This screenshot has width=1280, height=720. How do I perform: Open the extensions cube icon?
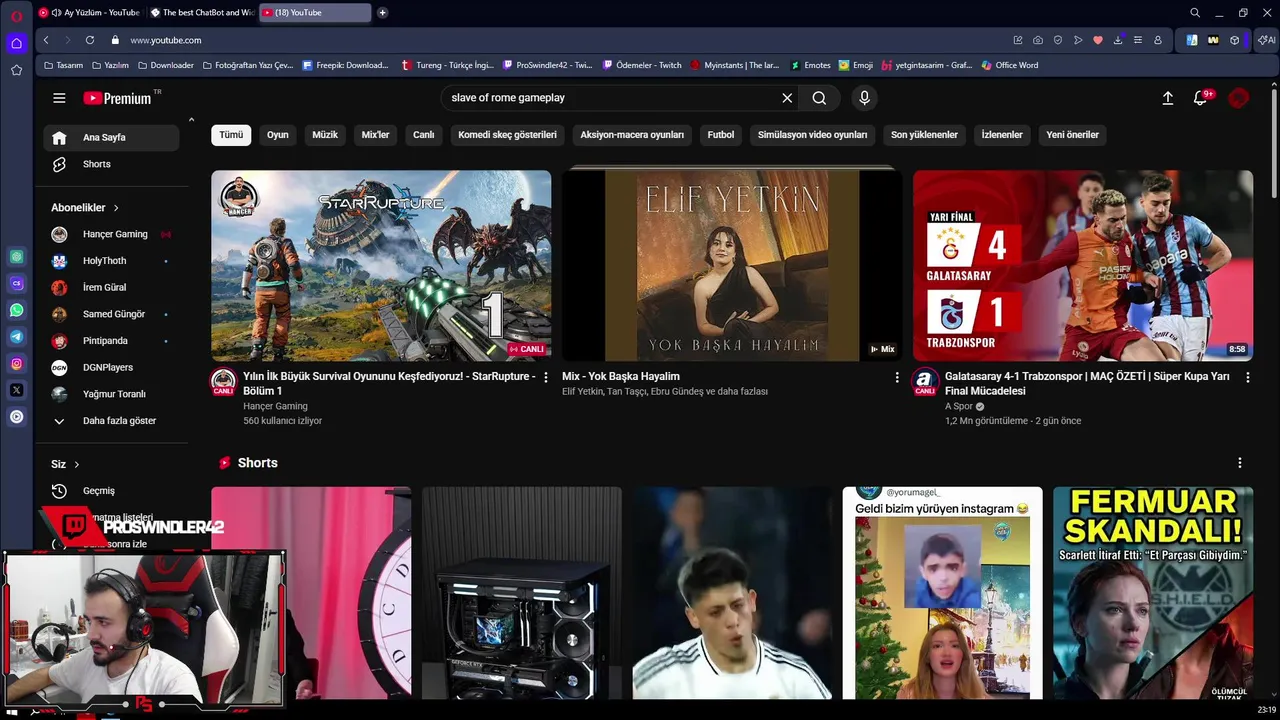pyautogui.click(x=1235, y=40)
